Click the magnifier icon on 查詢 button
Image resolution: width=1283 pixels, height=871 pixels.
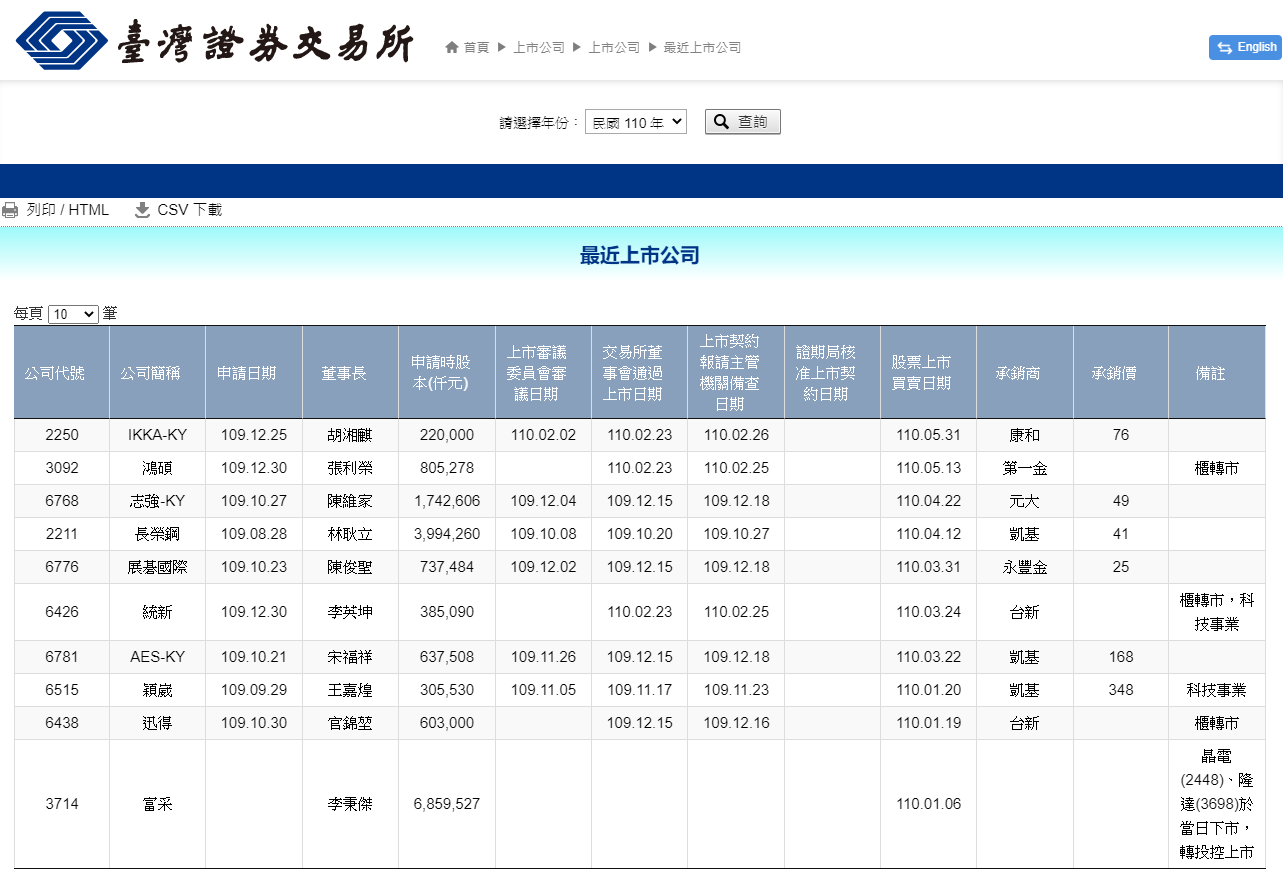722,122
